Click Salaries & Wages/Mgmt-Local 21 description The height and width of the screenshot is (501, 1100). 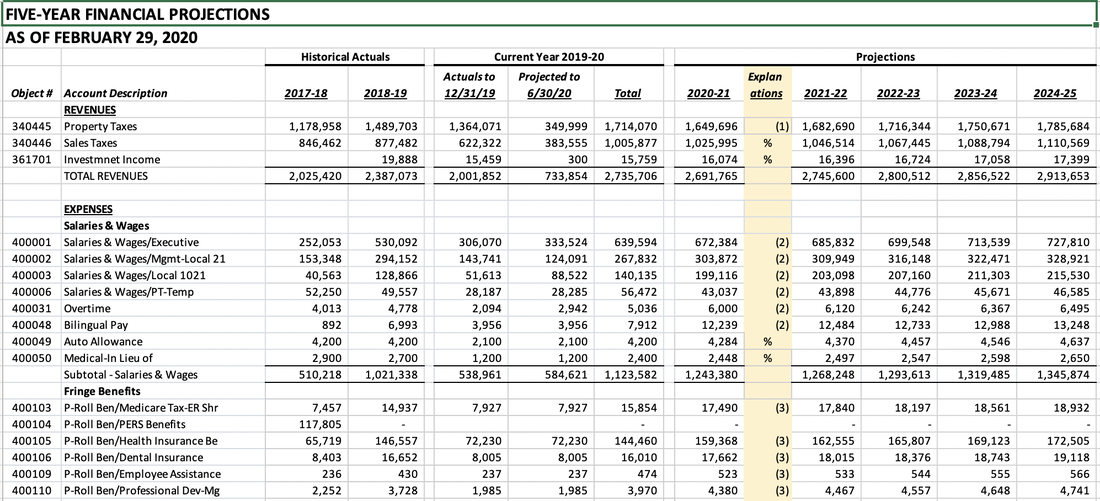[x=145, y=259]
